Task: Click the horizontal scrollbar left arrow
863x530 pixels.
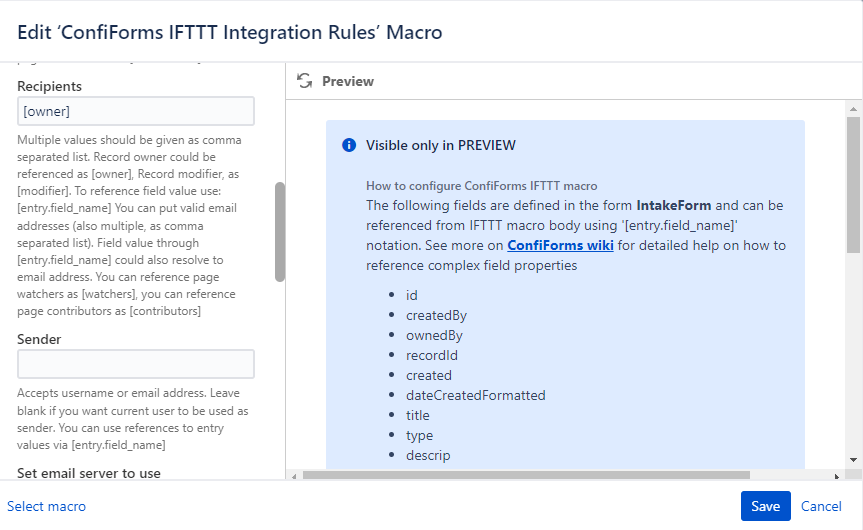Action: pos(294,476)
